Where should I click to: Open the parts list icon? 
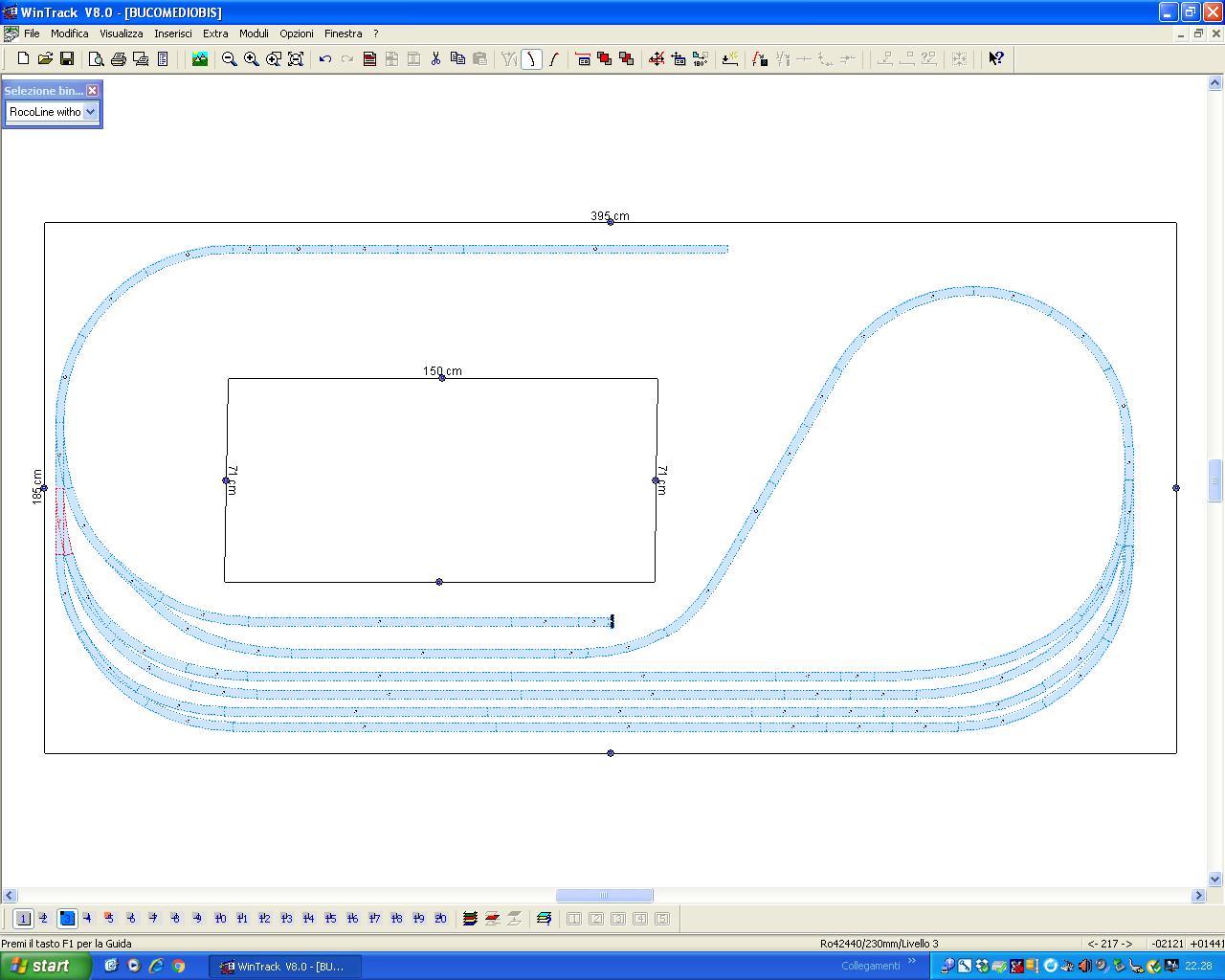point(163,58)
